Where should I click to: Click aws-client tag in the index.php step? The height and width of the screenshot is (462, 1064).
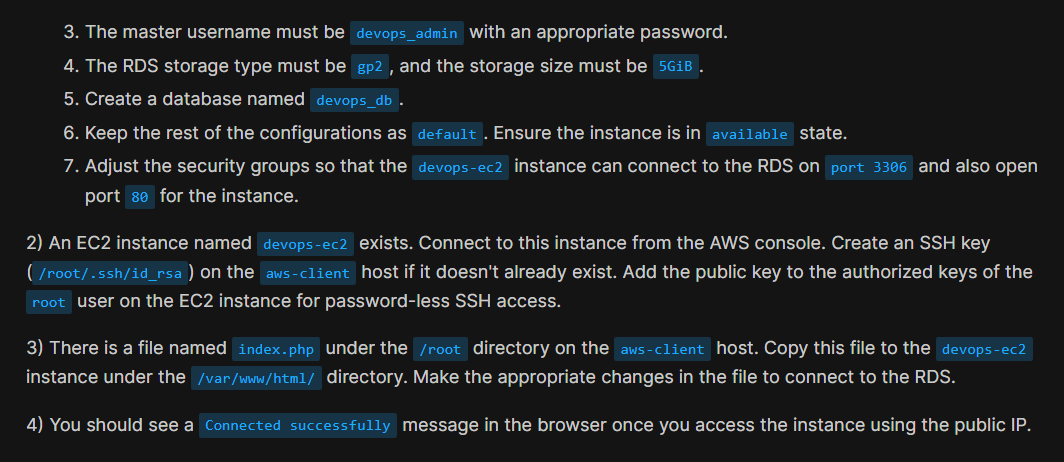click(662, 350)
